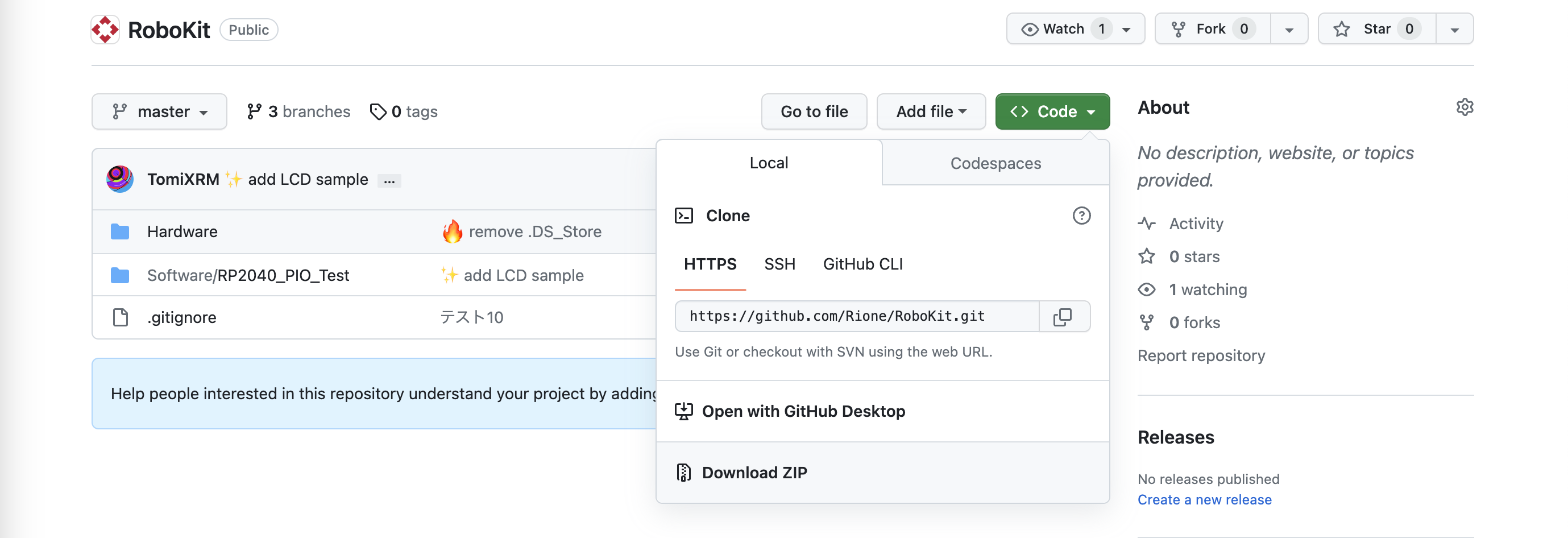
Task: Open the 0 stars link
Action: (1194, 256)
